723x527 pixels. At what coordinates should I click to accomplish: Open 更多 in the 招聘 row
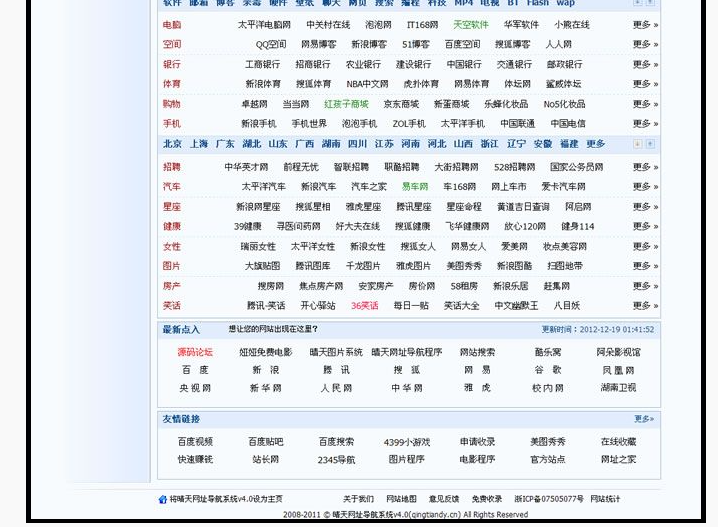[645, 167]
